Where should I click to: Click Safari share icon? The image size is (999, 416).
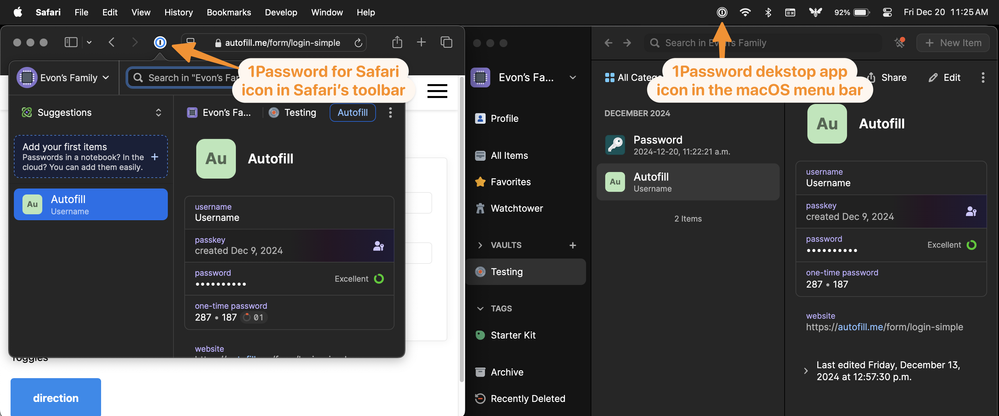(x=397, y=42)
